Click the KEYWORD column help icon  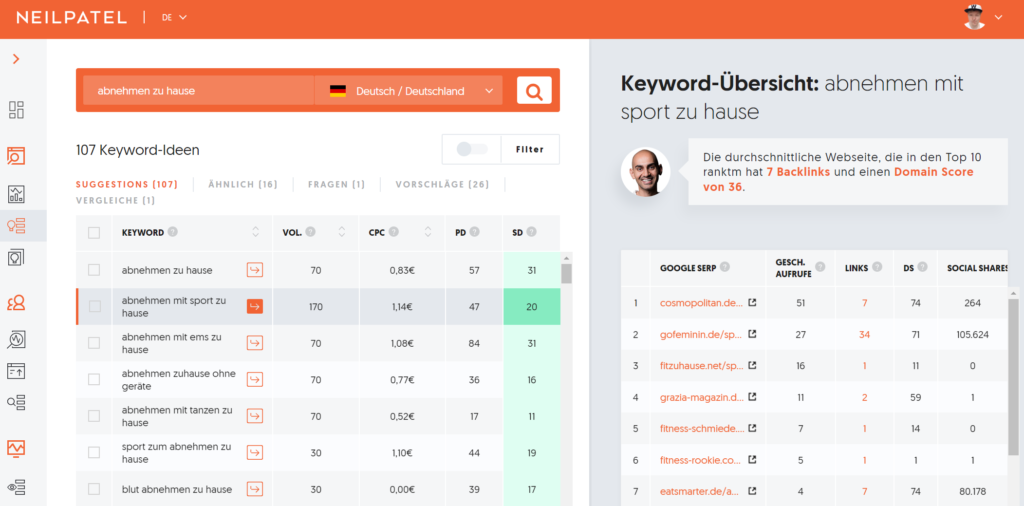(x=172, y=232)
